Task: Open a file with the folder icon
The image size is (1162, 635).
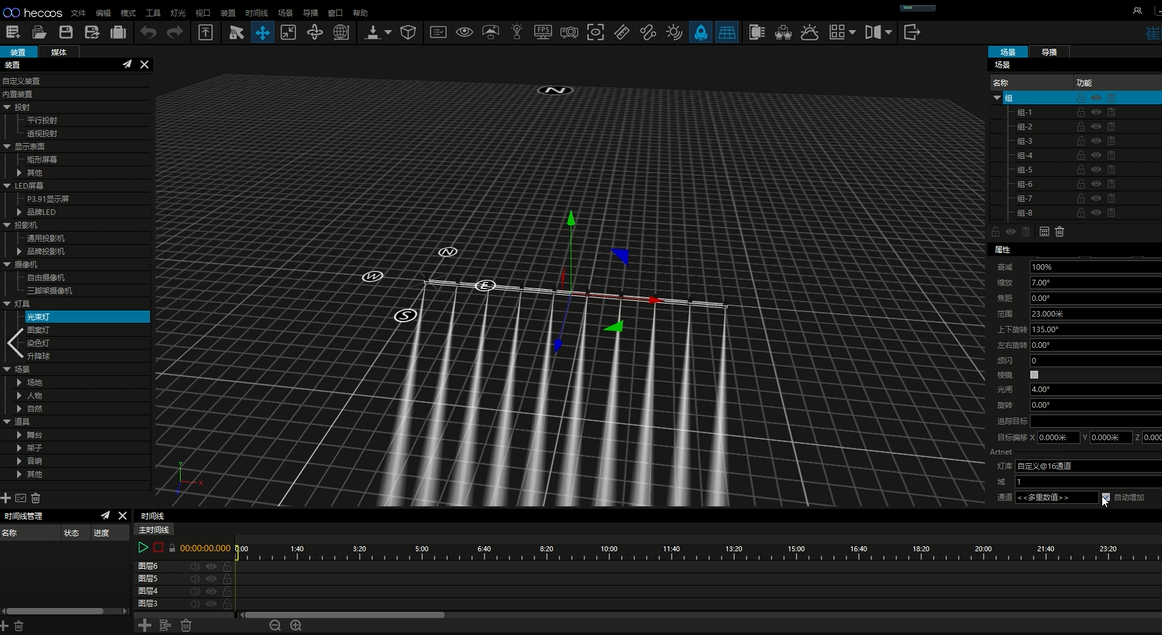Action: 39,32
